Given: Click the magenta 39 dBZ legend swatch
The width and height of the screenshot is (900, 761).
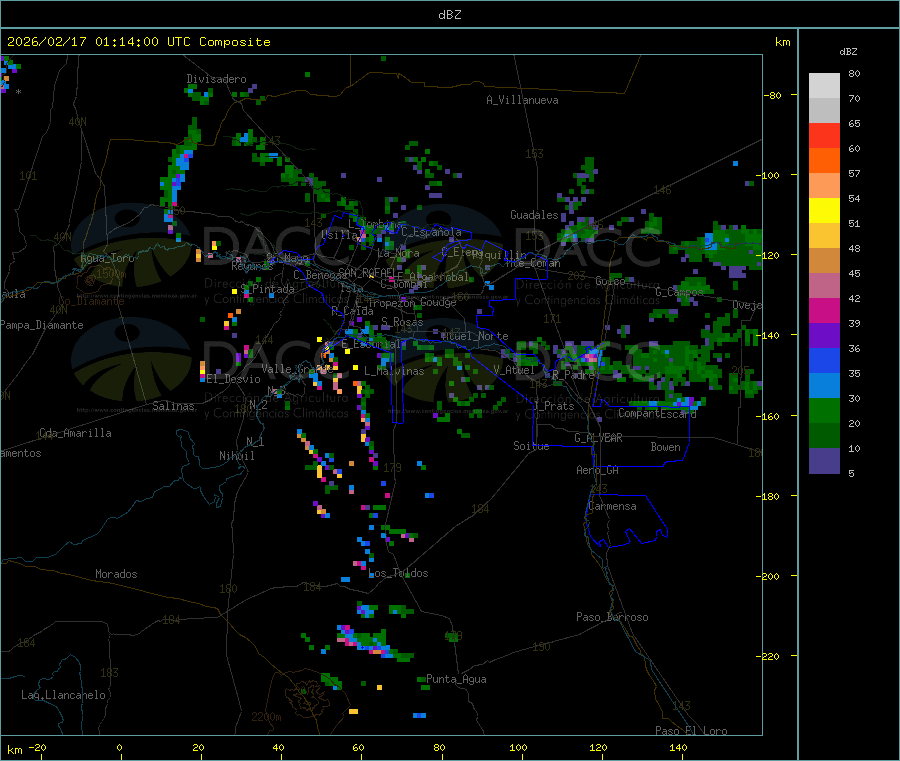Looking at the screenshot, I should [x=824, y=310].
